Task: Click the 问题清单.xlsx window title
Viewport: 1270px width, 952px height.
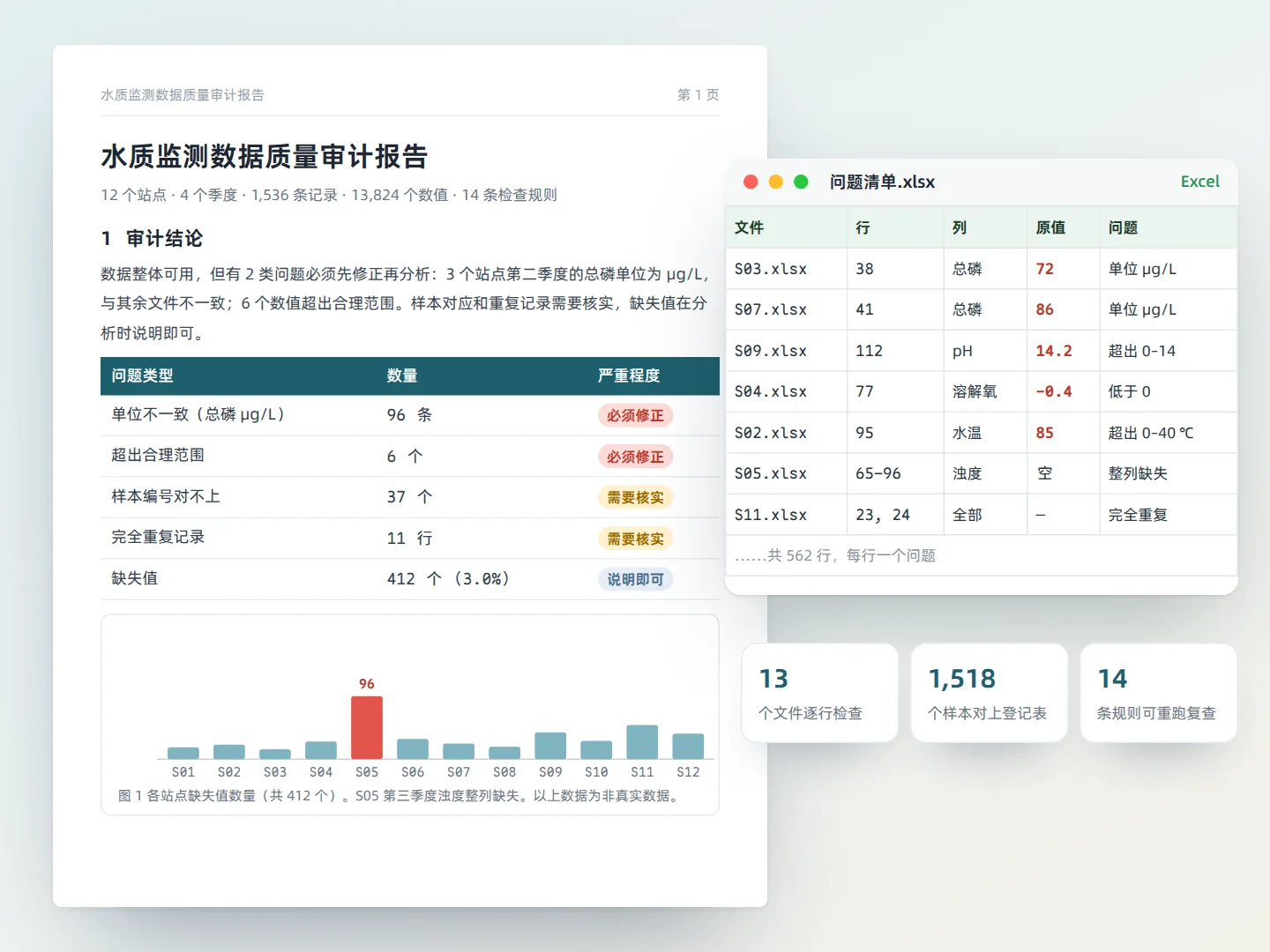Action: tap(882, 182)
